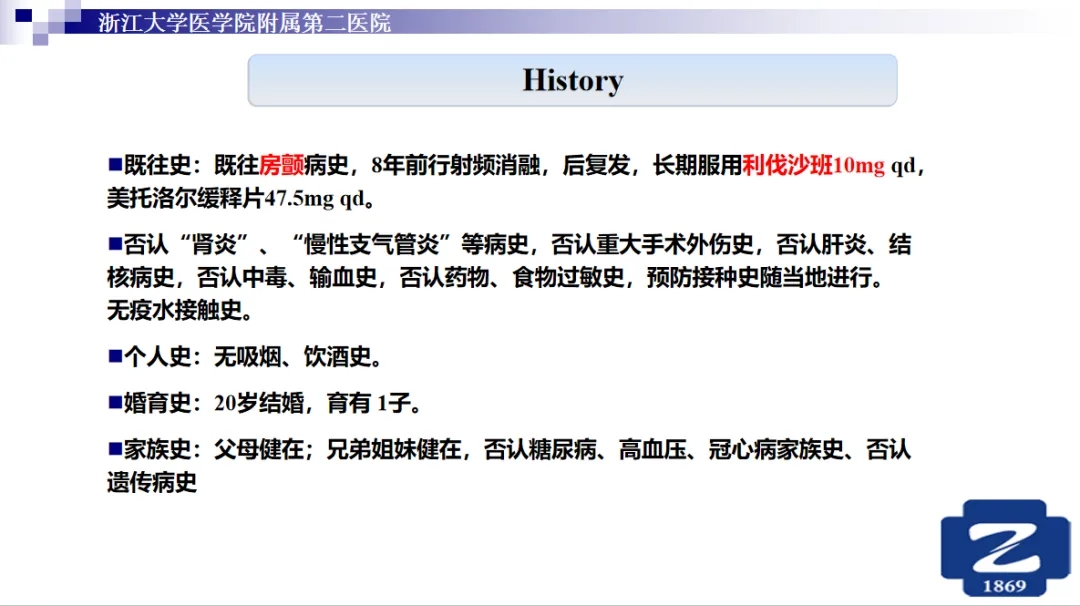Click the red word 房颤

(281, 166)
